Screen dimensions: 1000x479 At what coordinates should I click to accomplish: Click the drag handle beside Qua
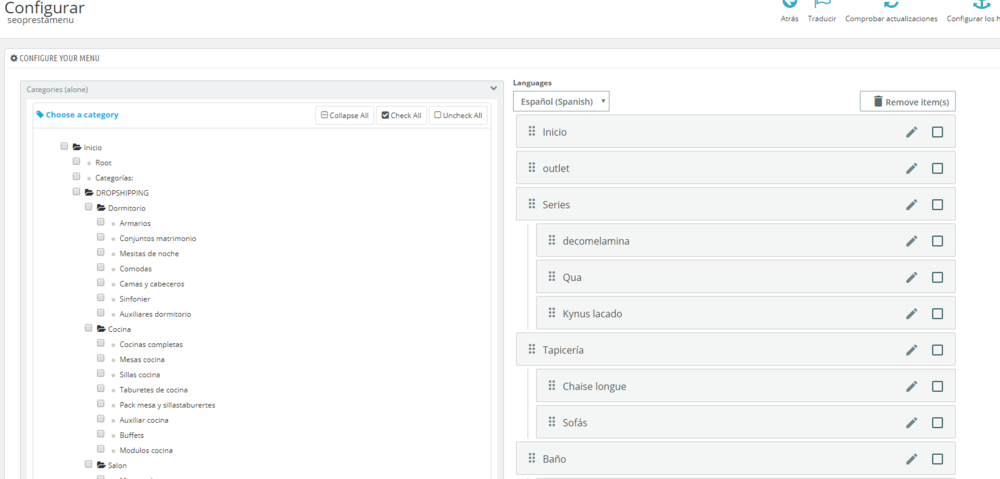point(552,277)
